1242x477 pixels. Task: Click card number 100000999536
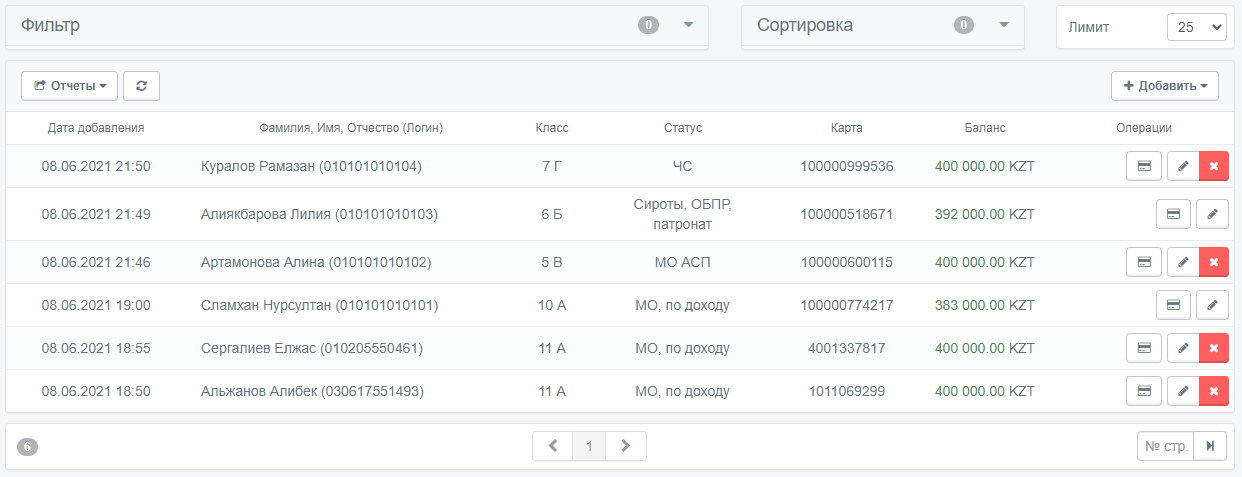[x=847, y=166]
